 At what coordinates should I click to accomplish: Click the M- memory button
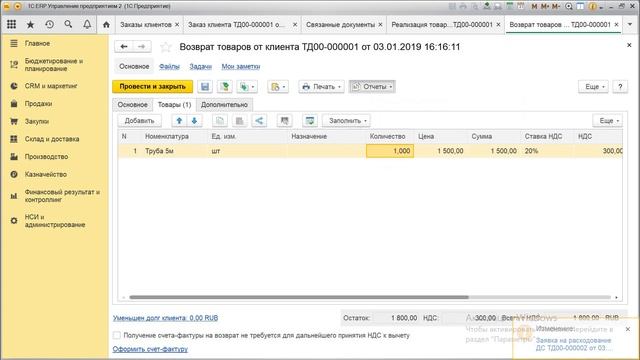point(556,6)
